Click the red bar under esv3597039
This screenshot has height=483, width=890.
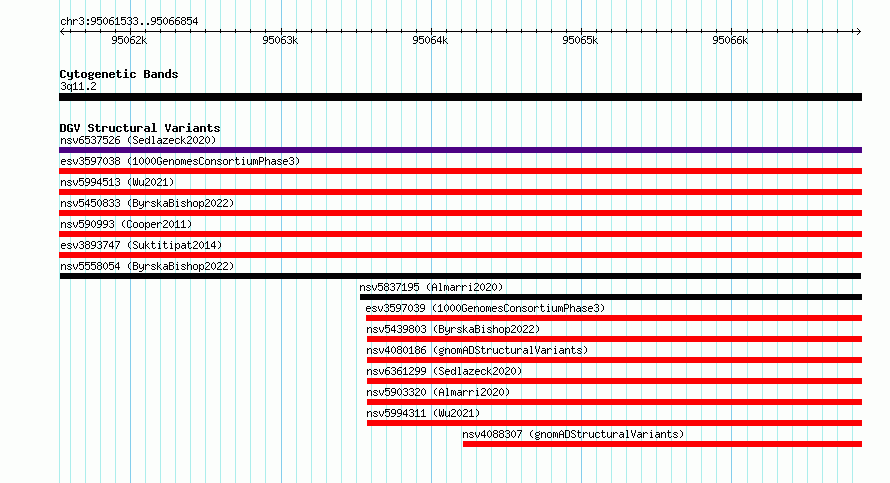click(x=614, y=318)
